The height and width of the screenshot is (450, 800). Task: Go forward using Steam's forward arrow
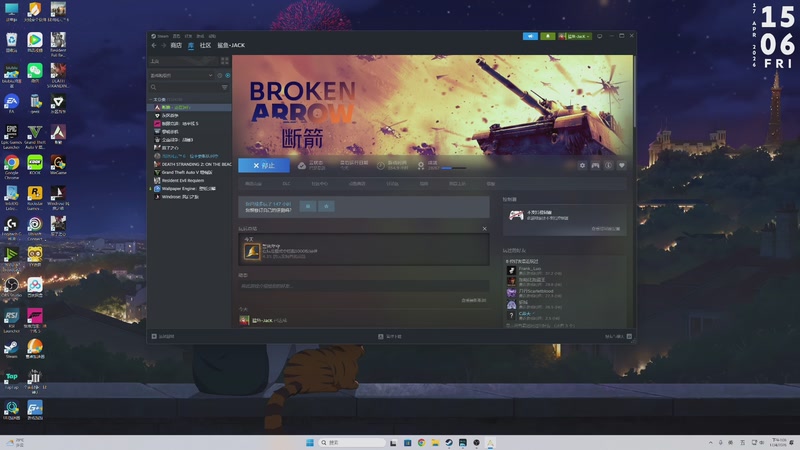pyautogui.click(x=164, y=45)
